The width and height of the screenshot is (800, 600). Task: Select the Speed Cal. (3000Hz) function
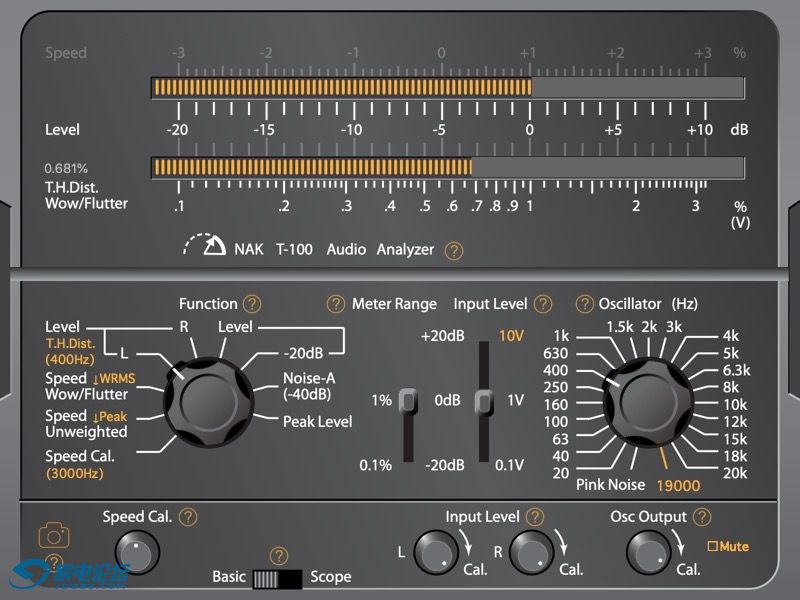(80, 464)
